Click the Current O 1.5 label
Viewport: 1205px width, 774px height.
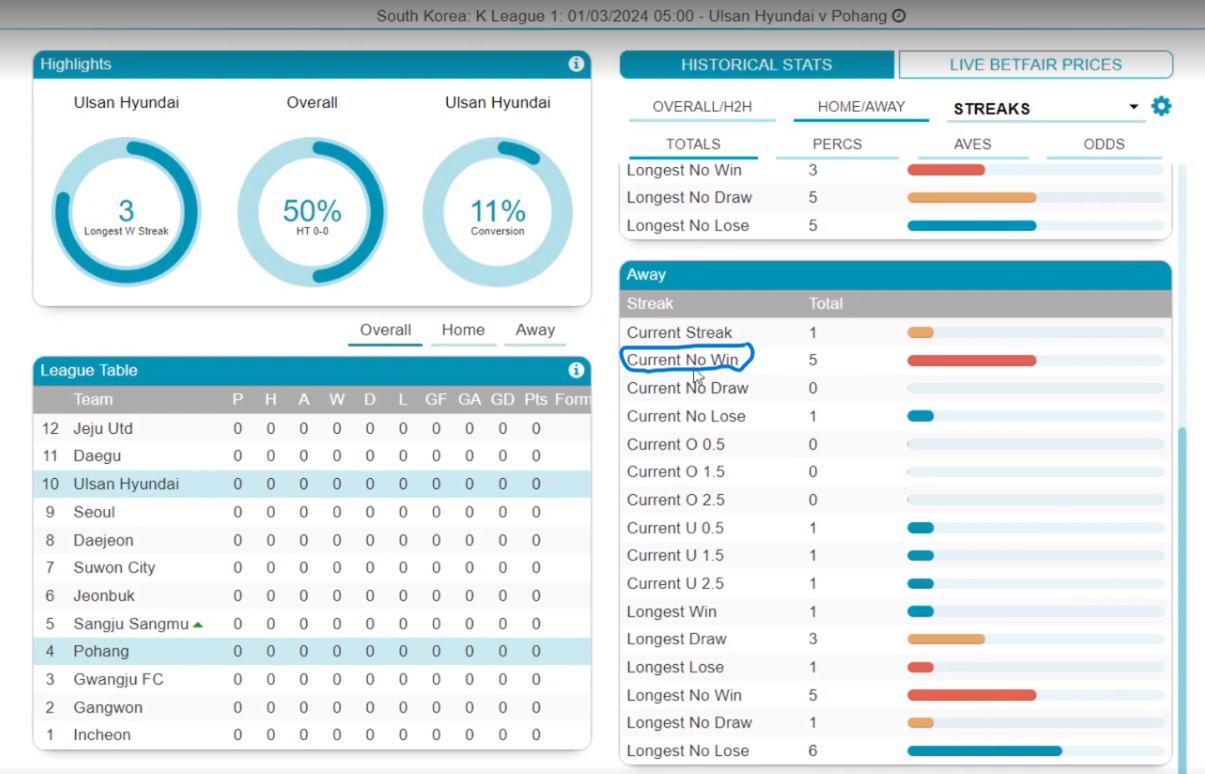click(x=676, y=471)
